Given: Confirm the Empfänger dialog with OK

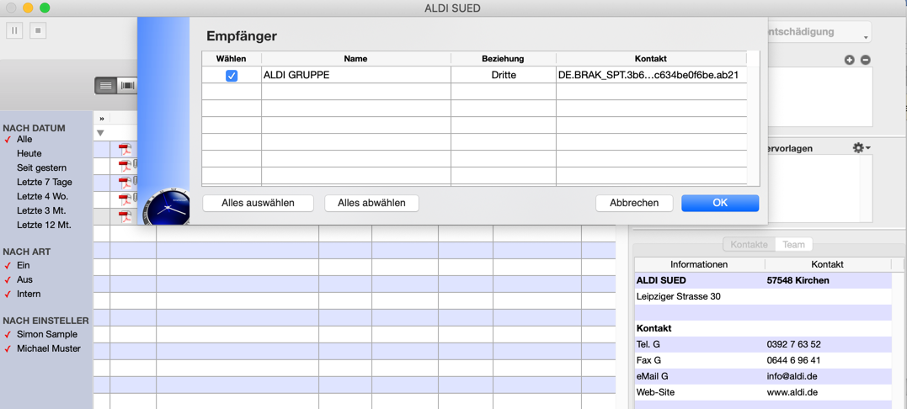Looking at the screenshot, I should pyautogui.click(x=720, y=203).
